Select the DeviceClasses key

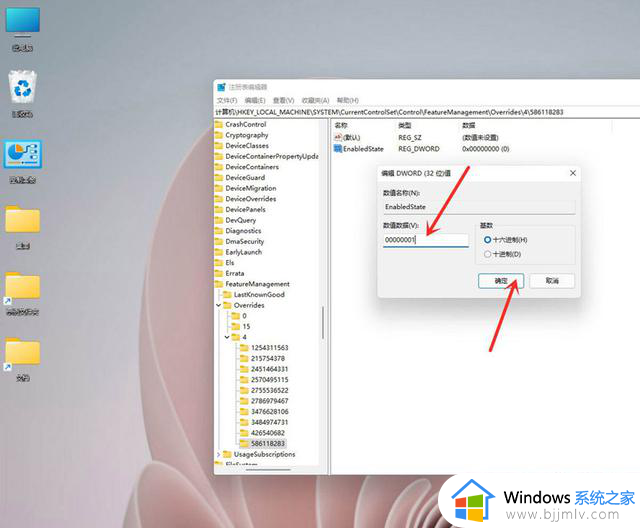click(247, 145)
